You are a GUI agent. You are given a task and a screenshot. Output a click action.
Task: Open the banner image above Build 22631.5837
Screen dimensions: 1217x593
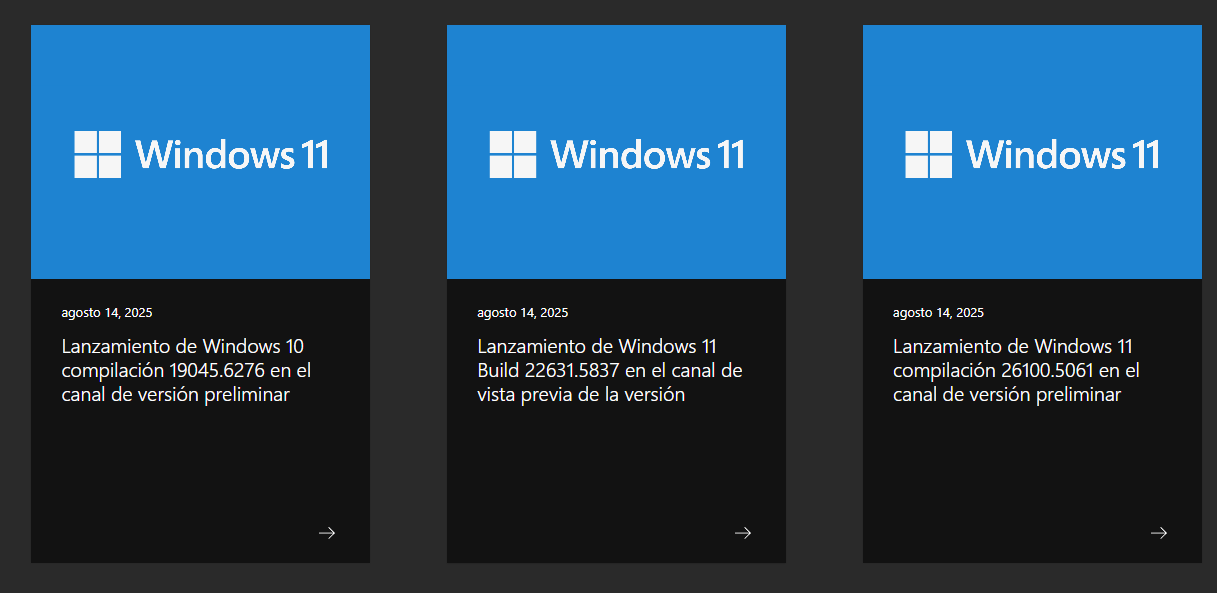(x=616, y=152)
